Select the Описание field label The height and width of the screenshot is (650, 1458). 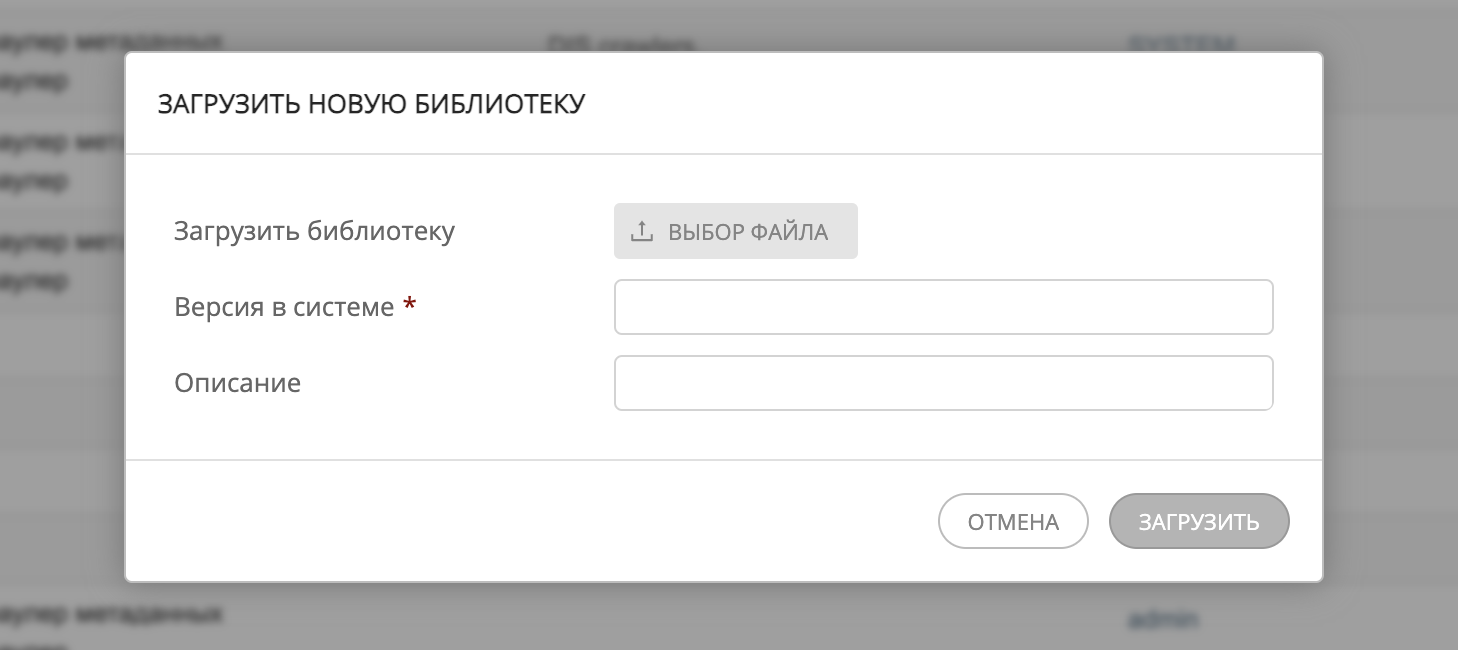point(237,383)
